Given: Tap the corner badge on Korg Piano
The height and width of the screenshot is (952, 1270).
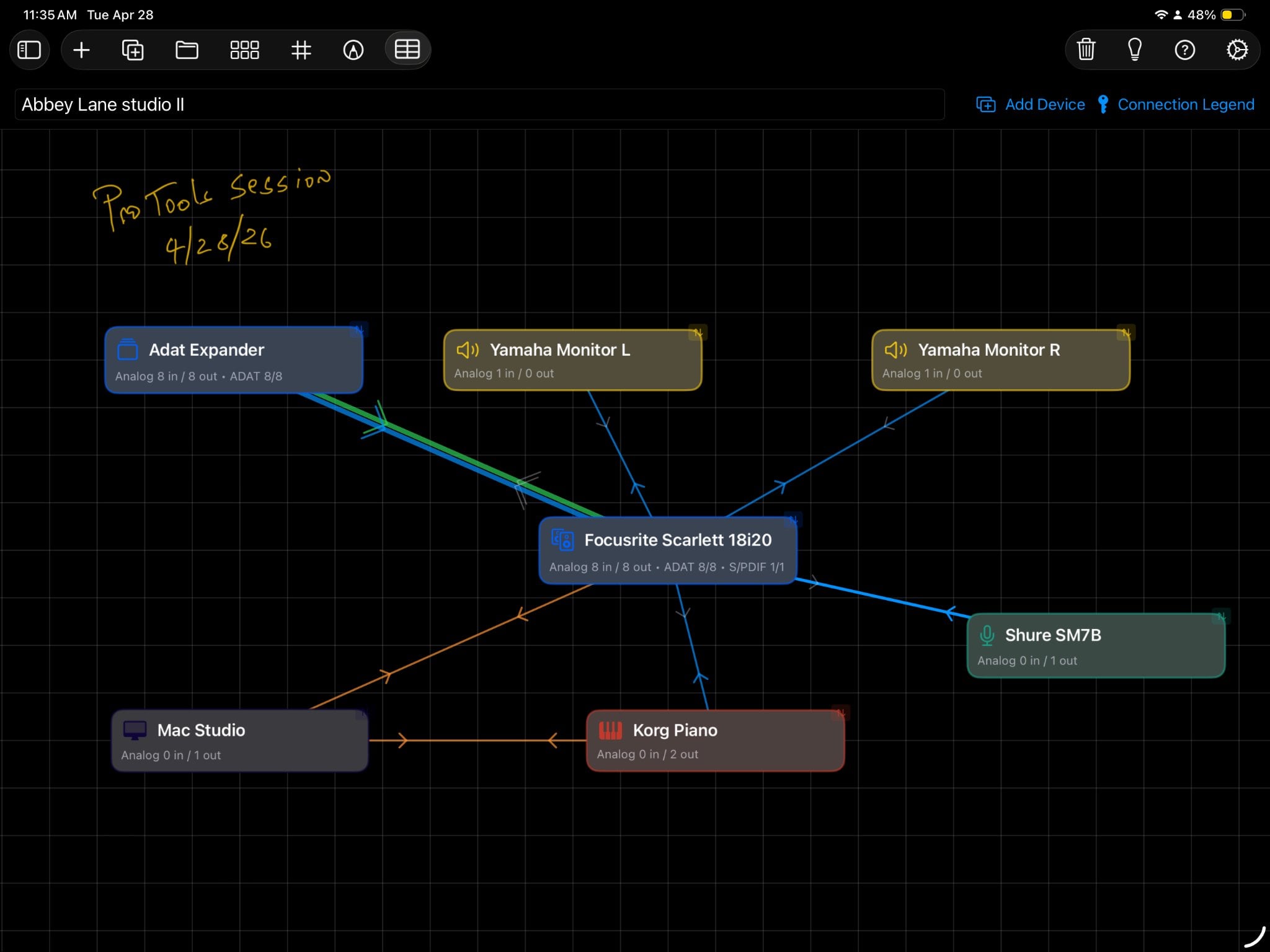Looking at the screenshot, I should point(840,713).
